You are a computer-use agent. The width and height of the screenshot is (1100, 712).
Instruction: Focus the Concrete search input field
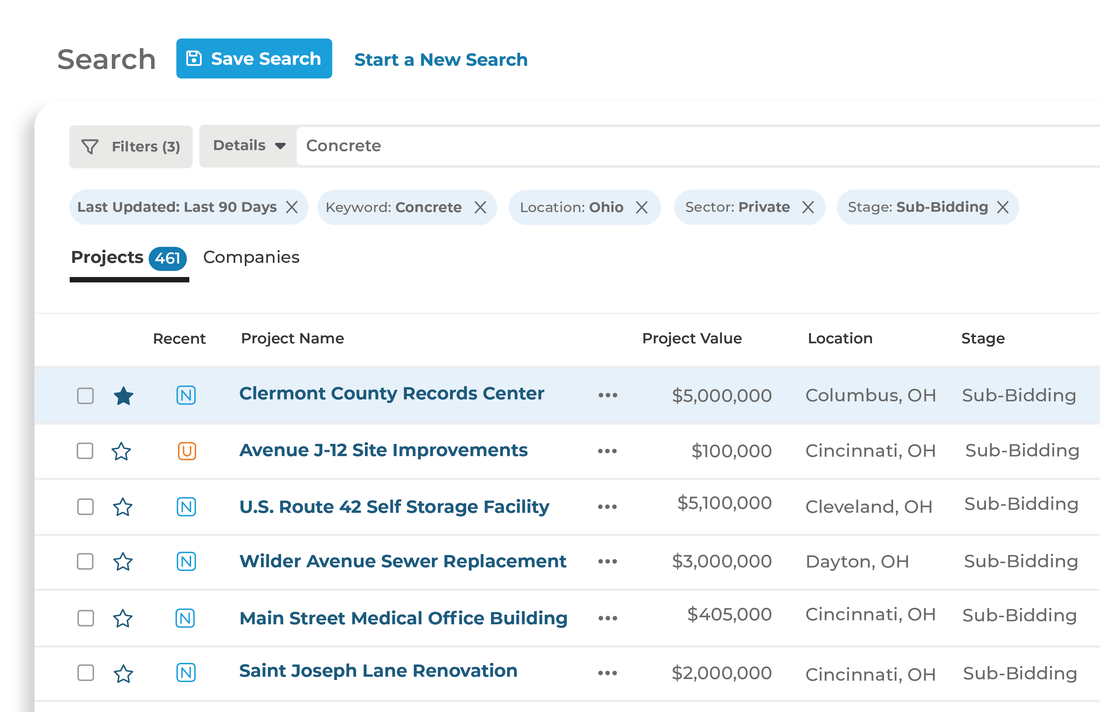pyautogui.click(x=698, y=146)
